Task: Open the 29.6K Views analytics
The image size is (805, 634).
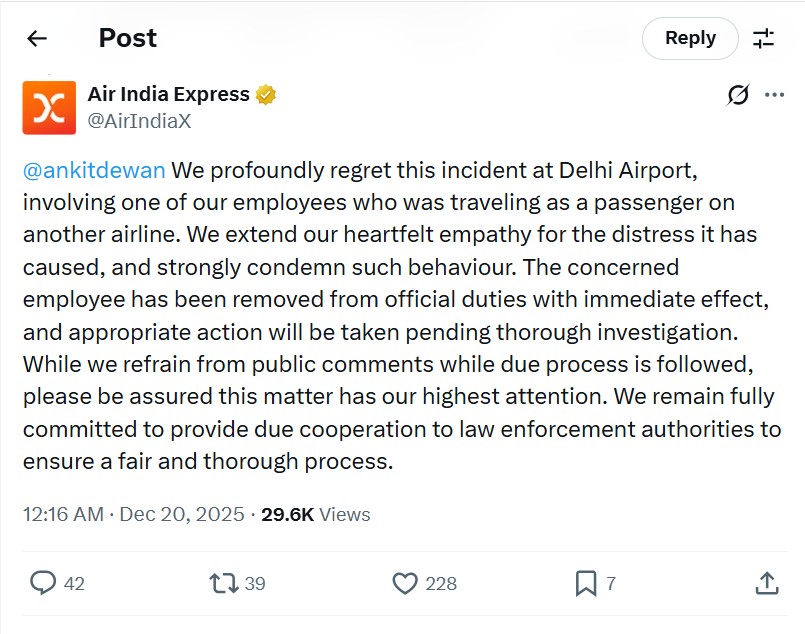Action: pos(316,514)
